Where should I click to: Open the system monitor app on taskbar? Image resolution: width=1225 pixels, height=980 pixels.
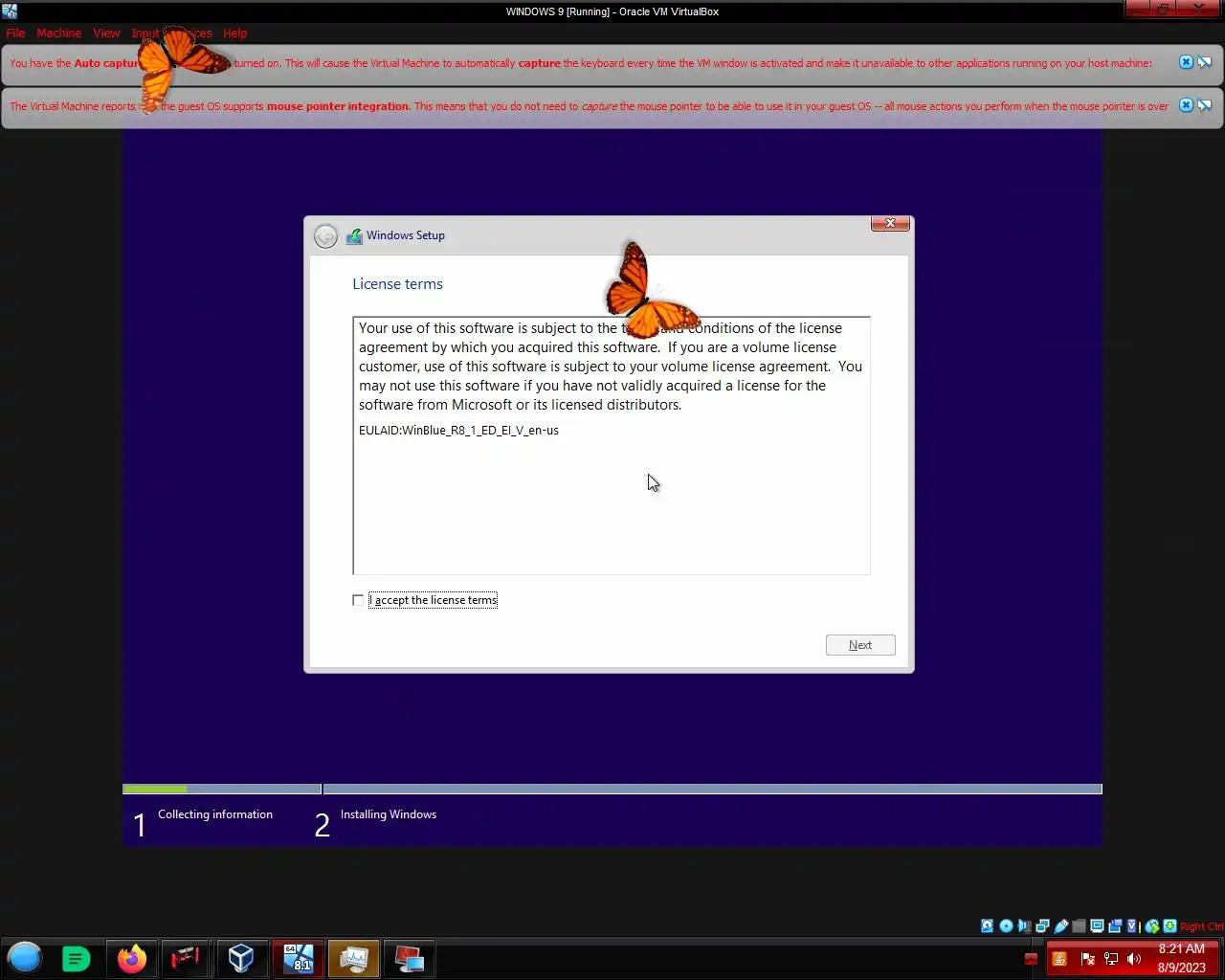click(x=353, y=958)
